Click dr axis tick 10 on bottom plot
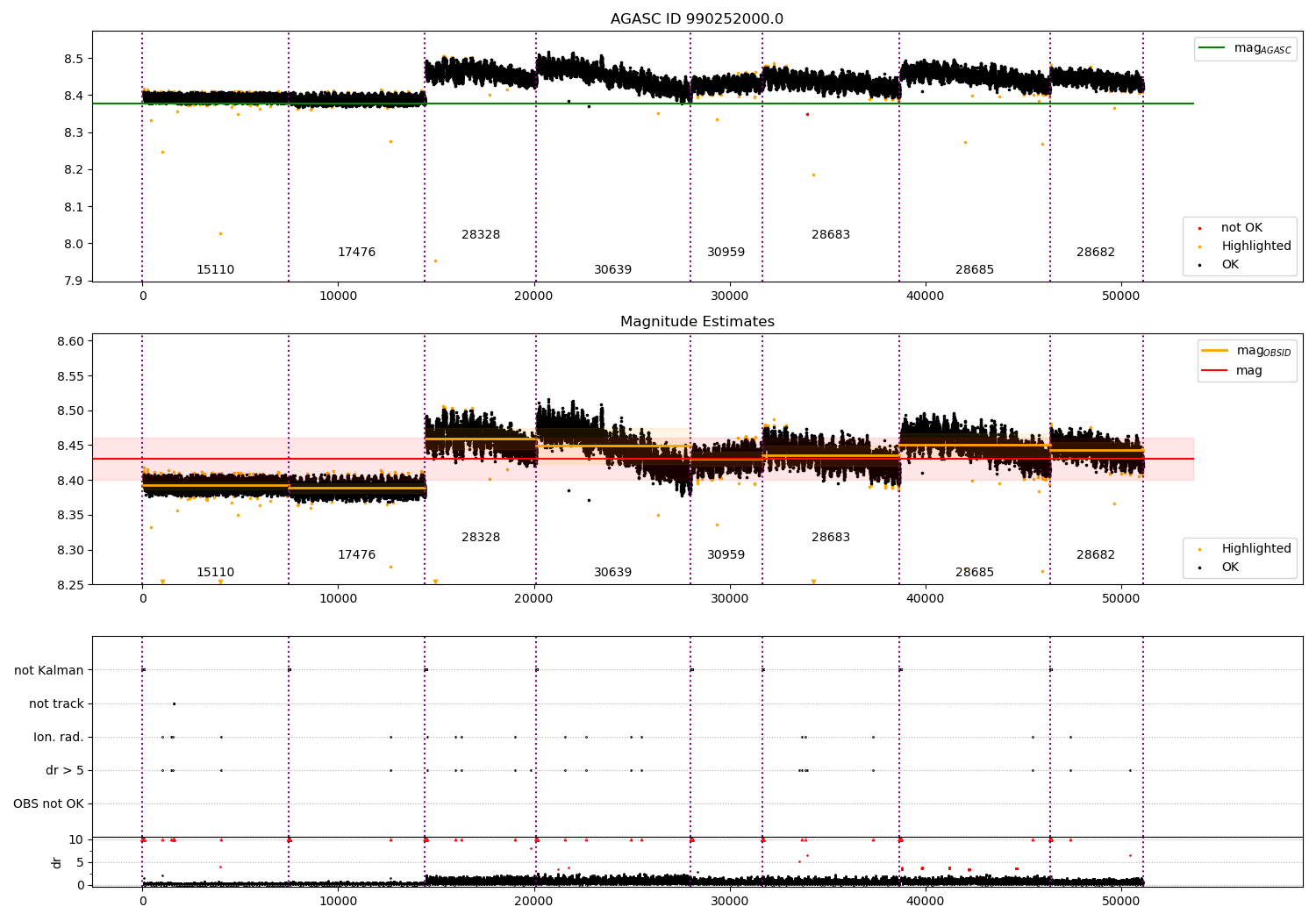 (76, 840)
